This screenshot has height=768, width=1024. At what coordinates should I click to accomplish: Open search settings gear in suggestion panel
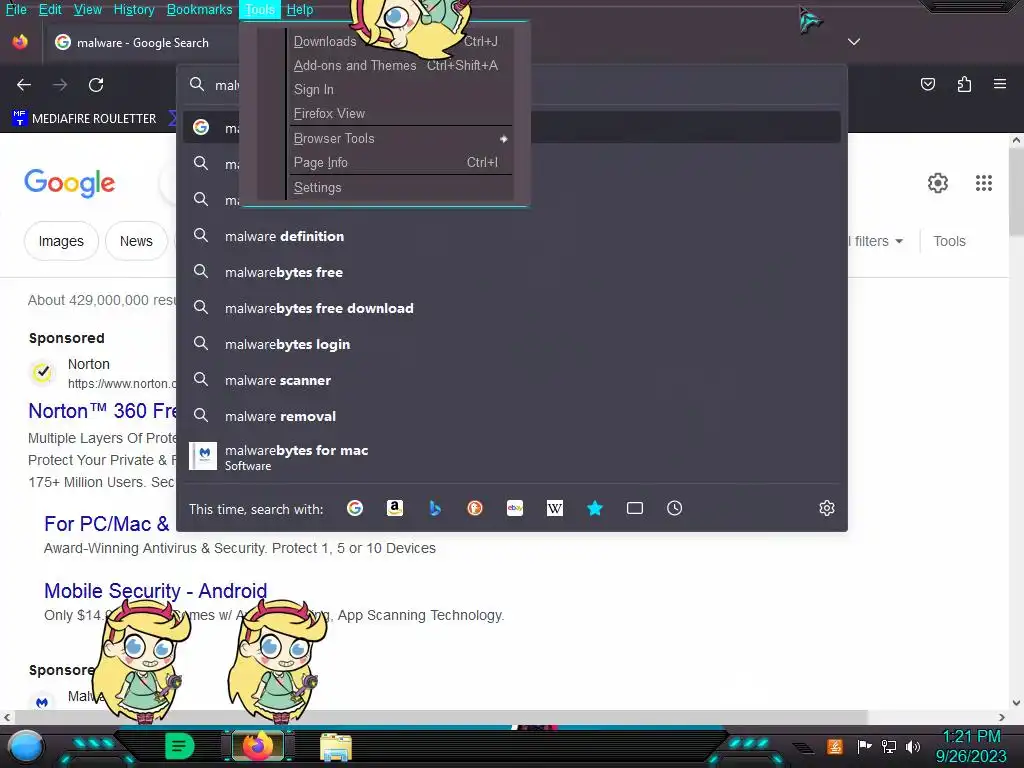(827, 508)
